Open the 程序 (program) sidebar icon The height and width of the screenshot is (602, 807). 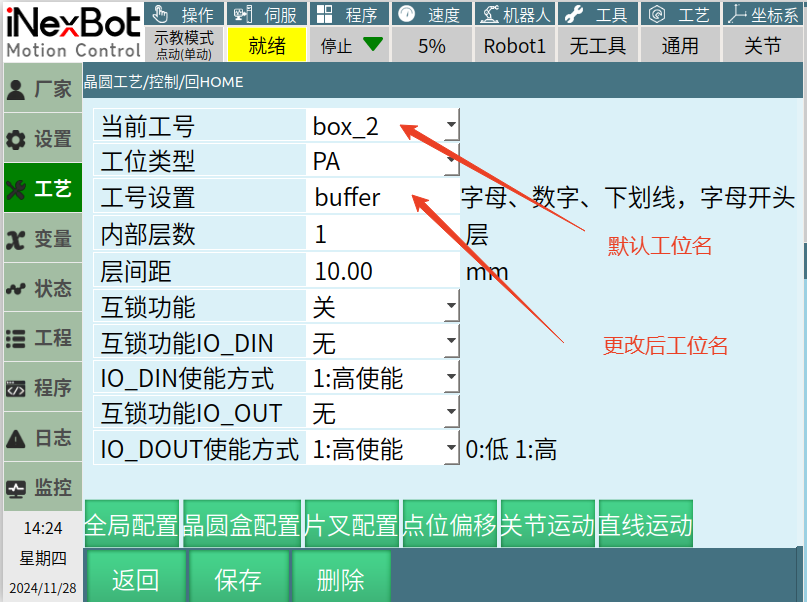[16, 388]
